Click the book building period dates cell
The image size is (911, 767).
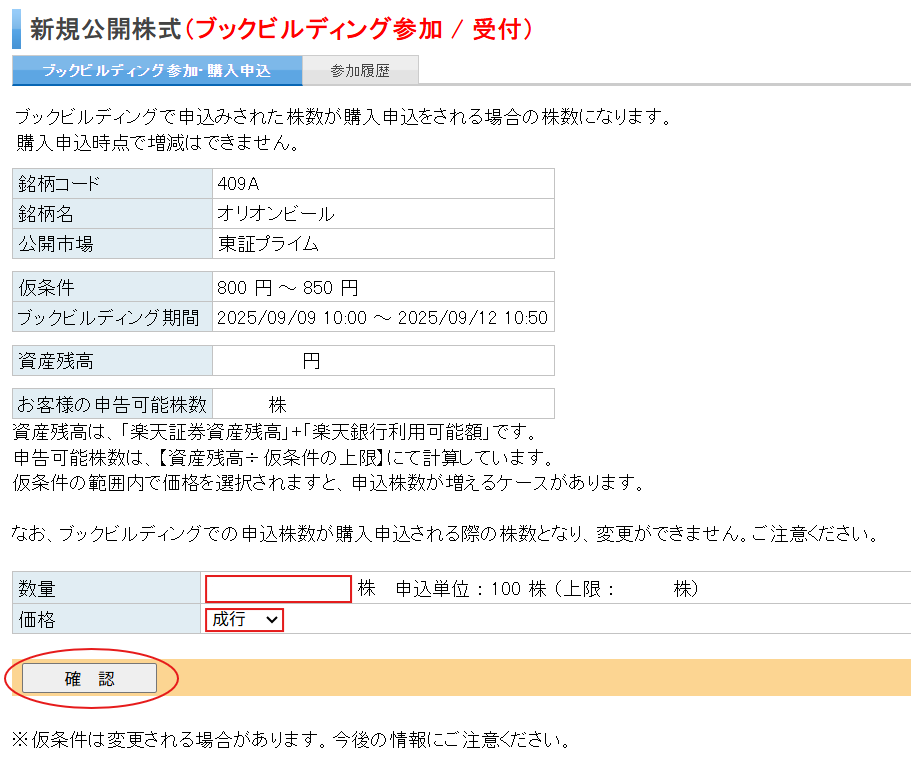(382, 318)
